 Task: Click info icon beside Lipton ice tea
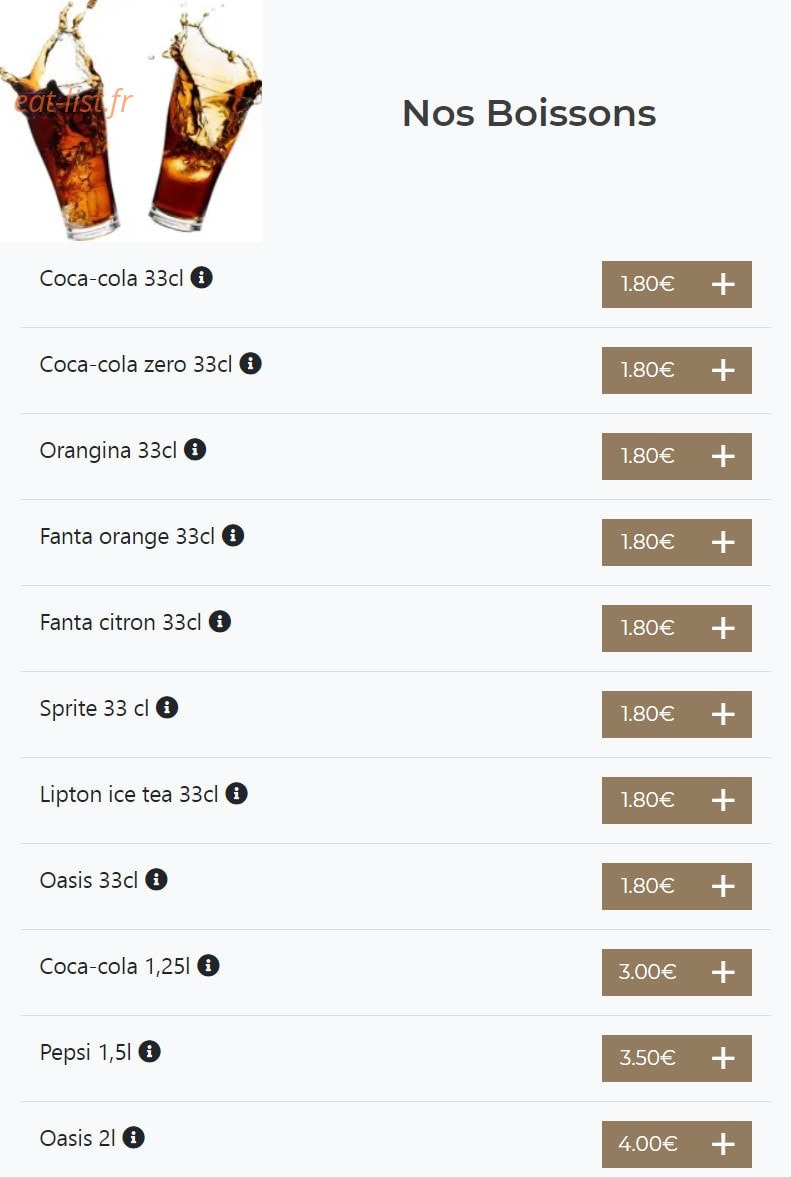click(236, 793)
